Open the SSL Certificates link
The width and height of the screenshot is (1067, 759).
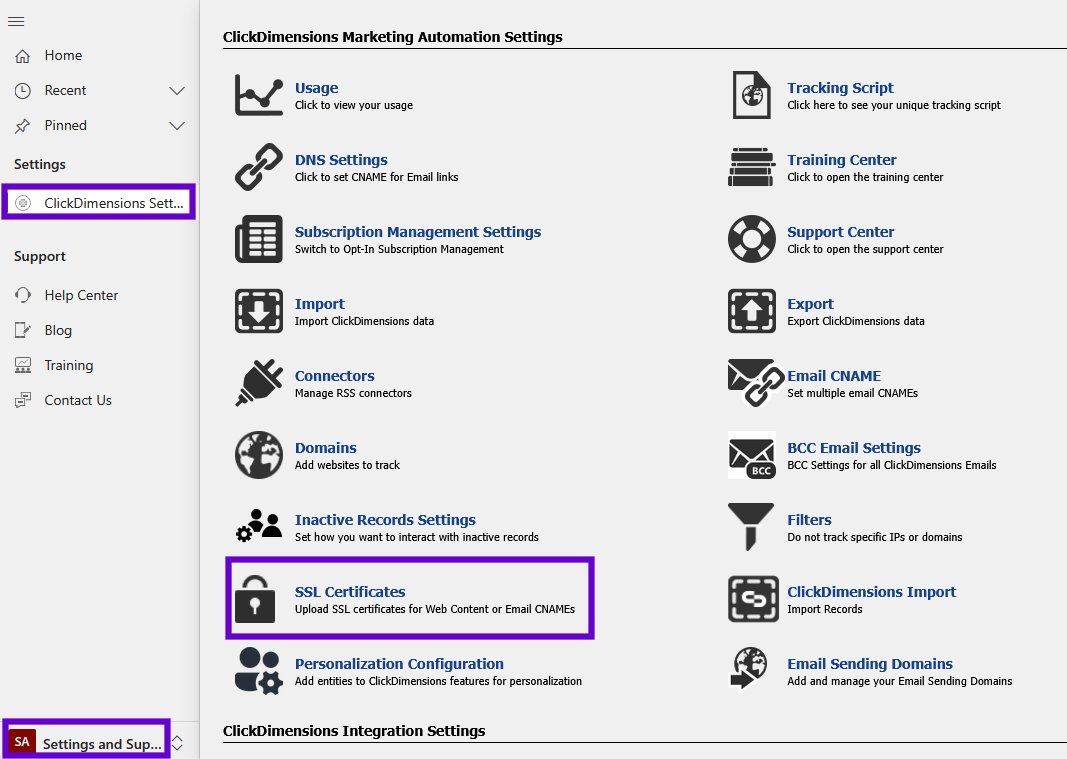click(350, 592)
